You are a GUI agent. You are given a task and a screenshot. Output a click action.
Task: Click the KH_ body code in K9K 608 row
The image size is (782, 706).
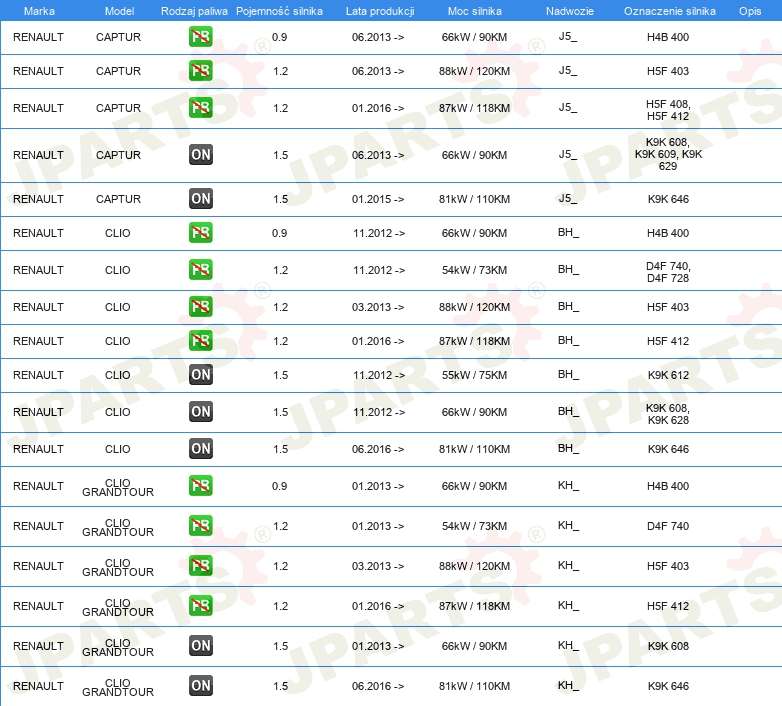[x=568, y=645]
